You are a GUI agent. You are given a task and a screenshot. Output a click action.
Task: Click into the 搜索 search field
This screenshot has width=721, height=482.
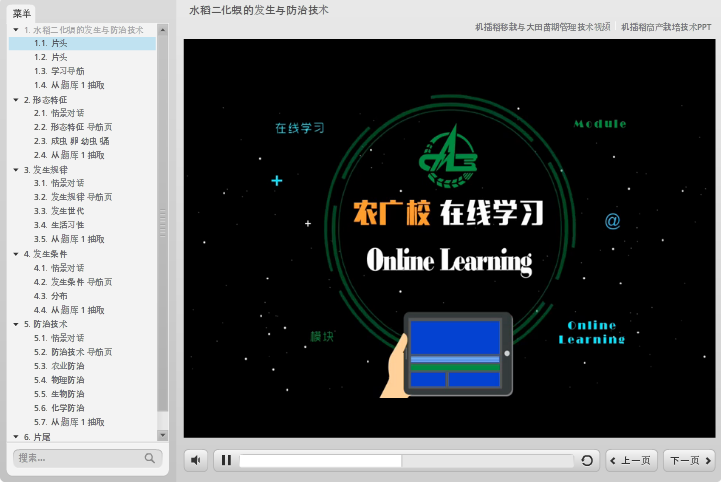tap(78, 458)
